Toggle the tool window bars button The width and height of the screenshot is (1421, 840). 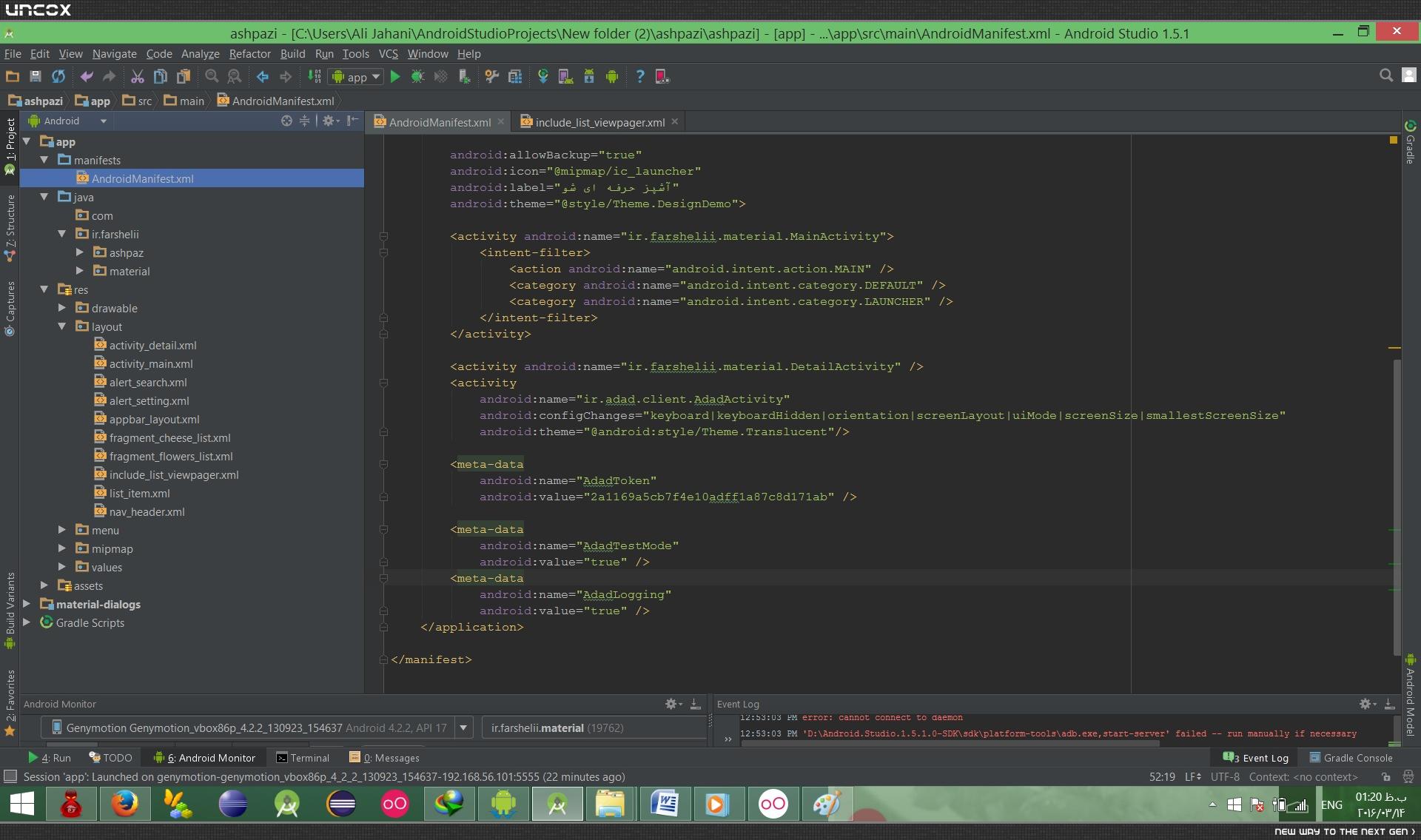[10, 777]
